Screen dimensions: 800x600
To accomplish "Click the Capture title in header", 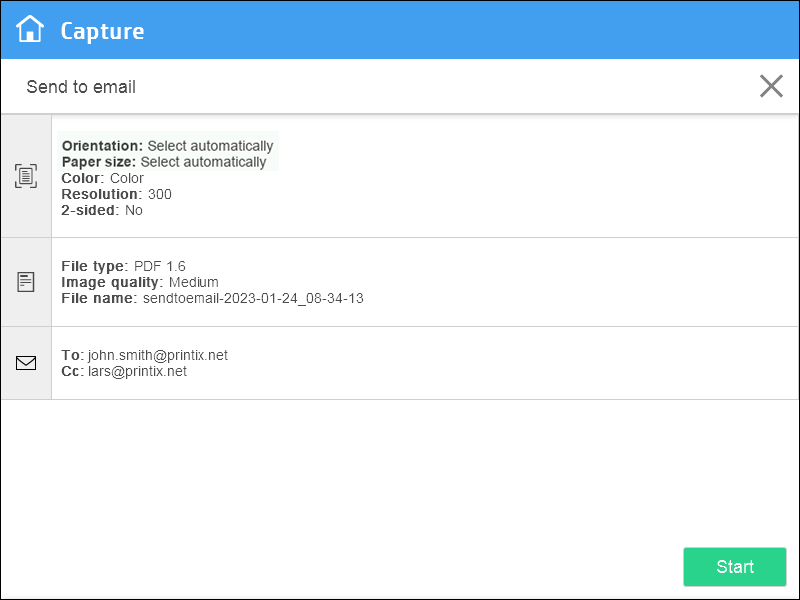I will click(102, 31).
